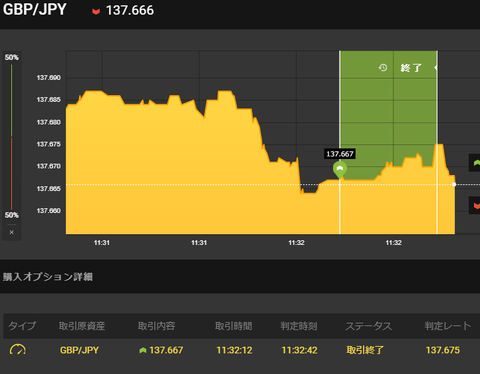Click the upper 50% sentiment label
Screen dimensions: 480x374
click(12, 57)
